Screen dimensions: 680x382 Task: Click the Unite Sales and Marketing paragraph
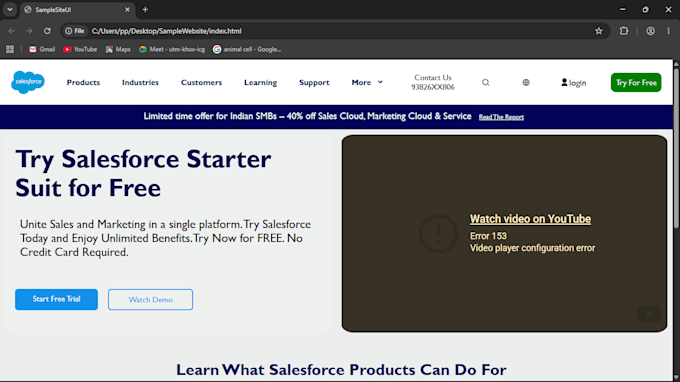165,238
